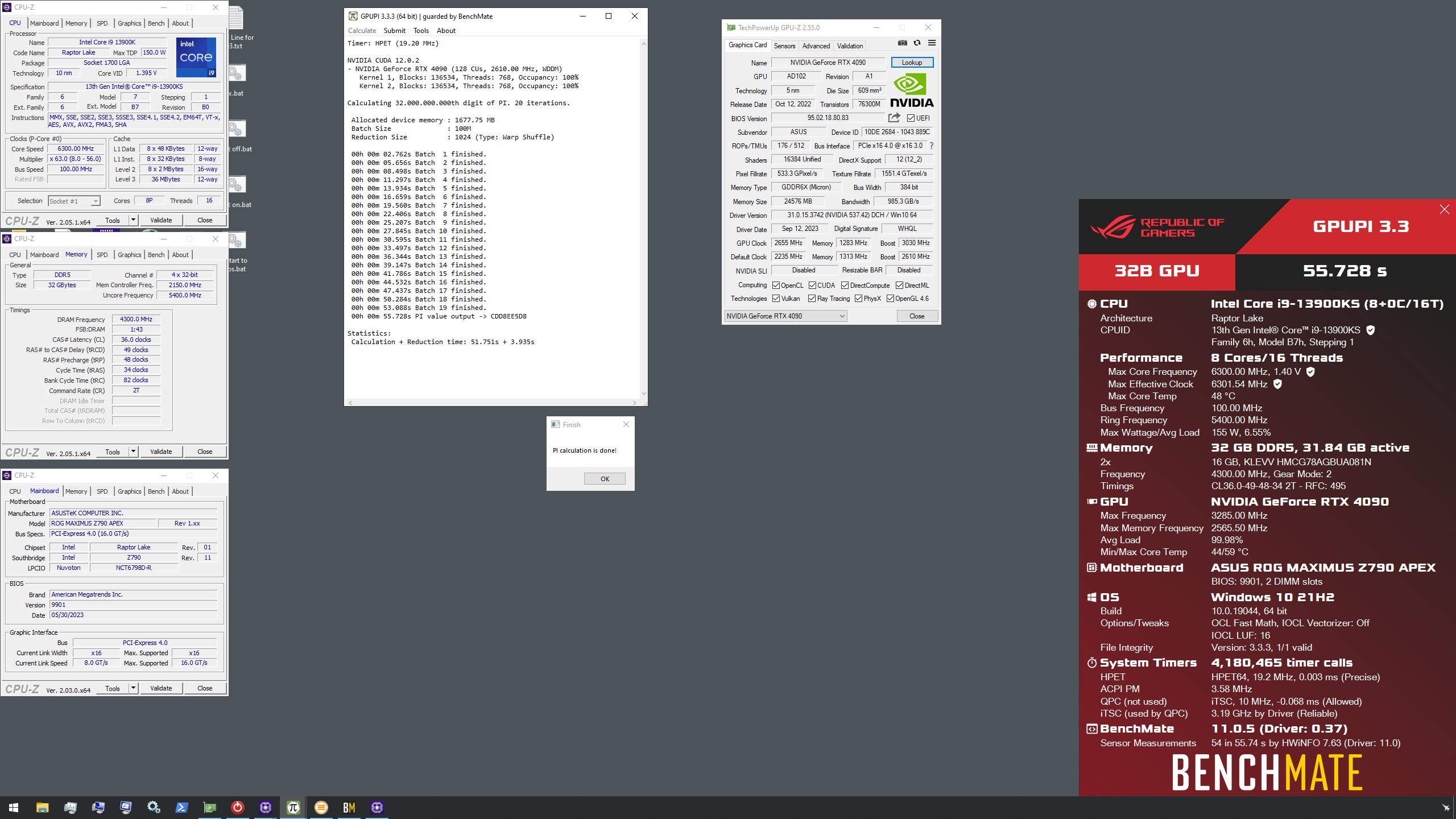Click the first purple CPU-Z taskbar icon
The height and width of the screenshot is (819, 1456).
tap(266, 808)
